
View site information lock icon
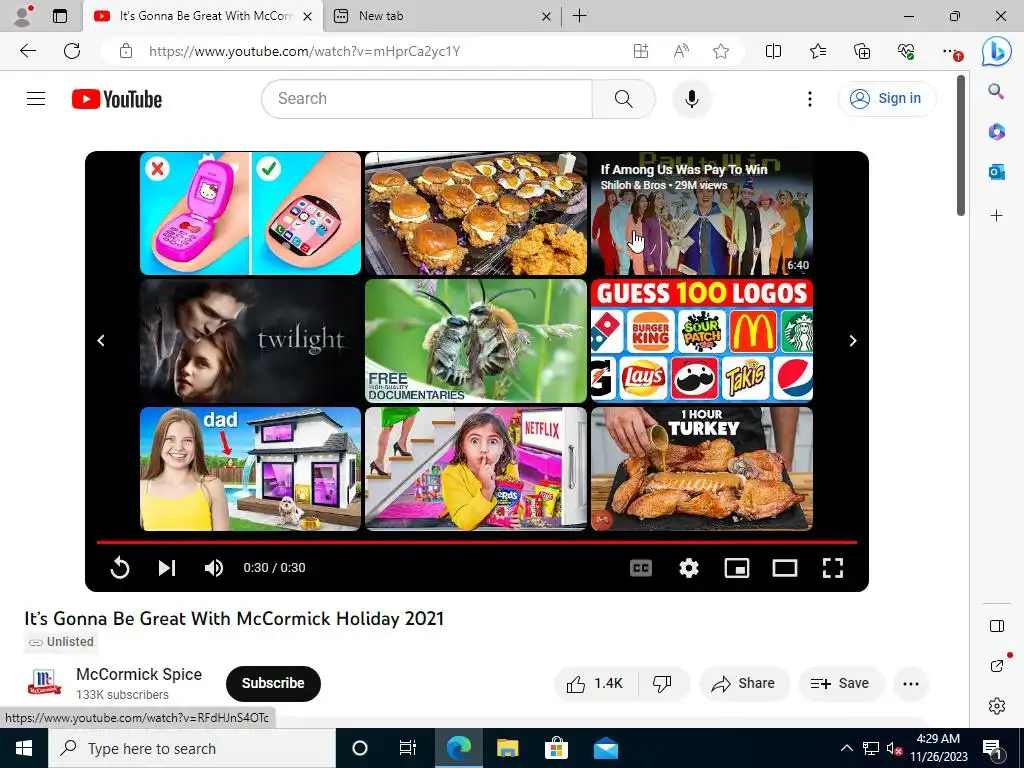126,51
